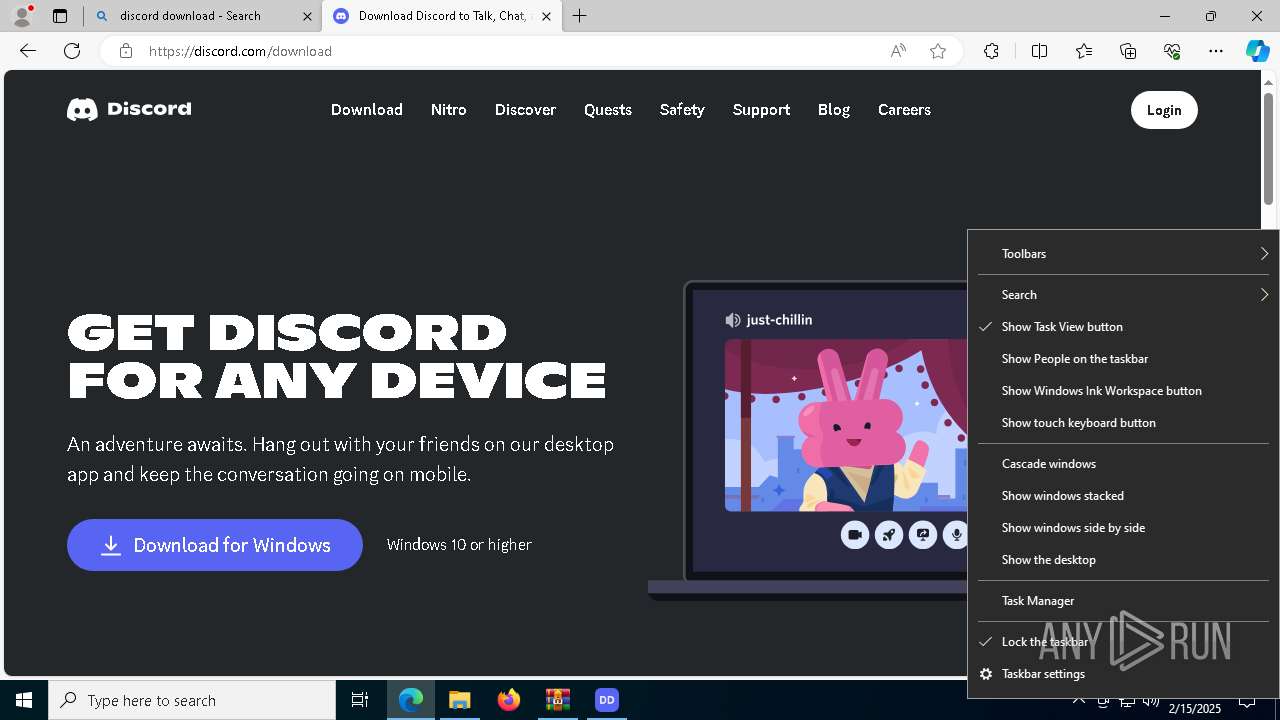Click the page vertical scrollbar thumb
Viewport: 1280px width, 720px height.
pos(1269,148)
